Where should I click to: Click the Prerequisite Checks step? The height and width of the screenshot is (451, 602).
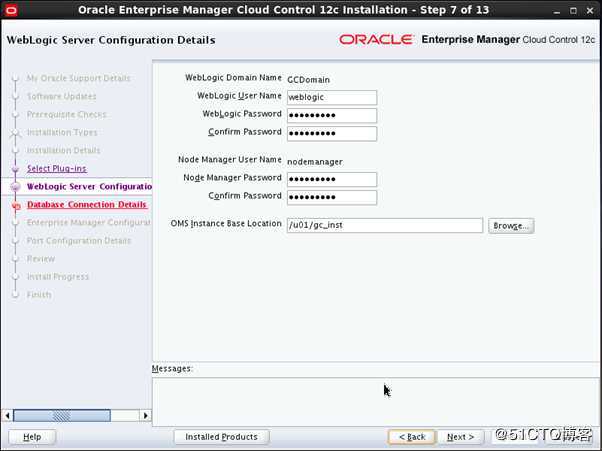click(67, 114)
